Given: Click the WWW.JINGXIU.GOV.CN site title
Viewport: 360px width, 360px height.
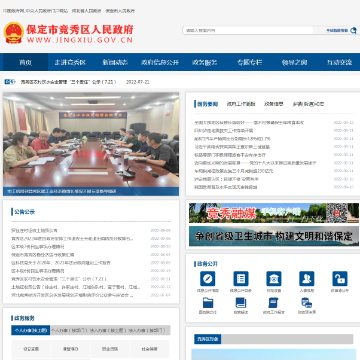Looking at the screenshot, I should click(x=80, y=40).
